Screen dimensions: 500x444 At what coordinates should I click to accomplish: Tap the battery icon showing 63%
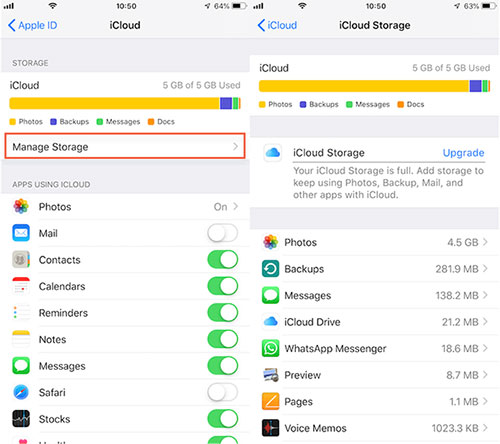coord(489,6)
